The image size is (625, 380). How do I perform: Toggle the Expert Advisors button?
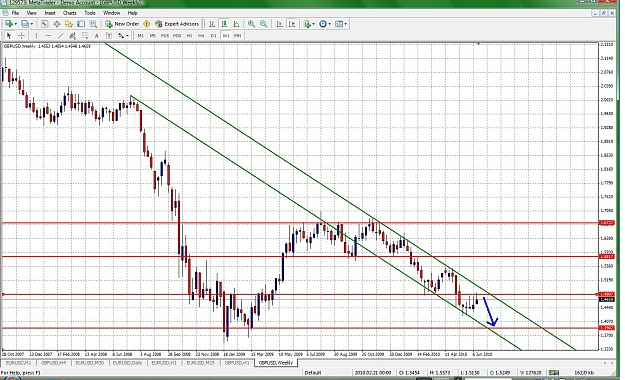pyautogui.click(x=177, y=24)
